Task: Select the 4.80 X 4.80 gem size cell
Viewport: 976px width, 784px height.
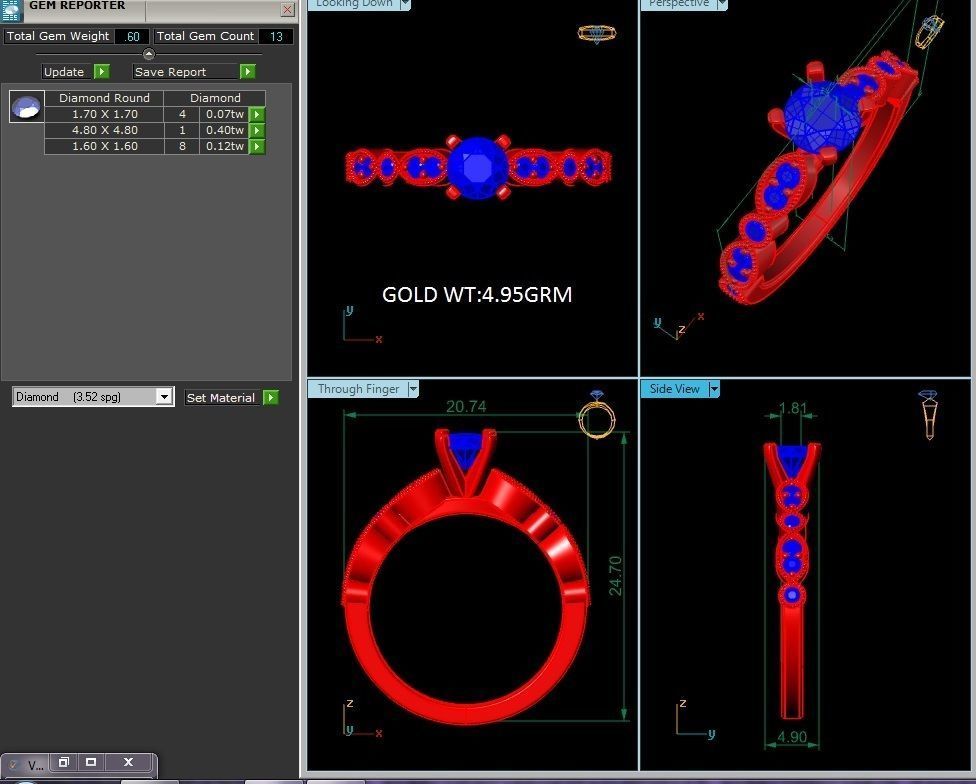Action: coord(105,131)
